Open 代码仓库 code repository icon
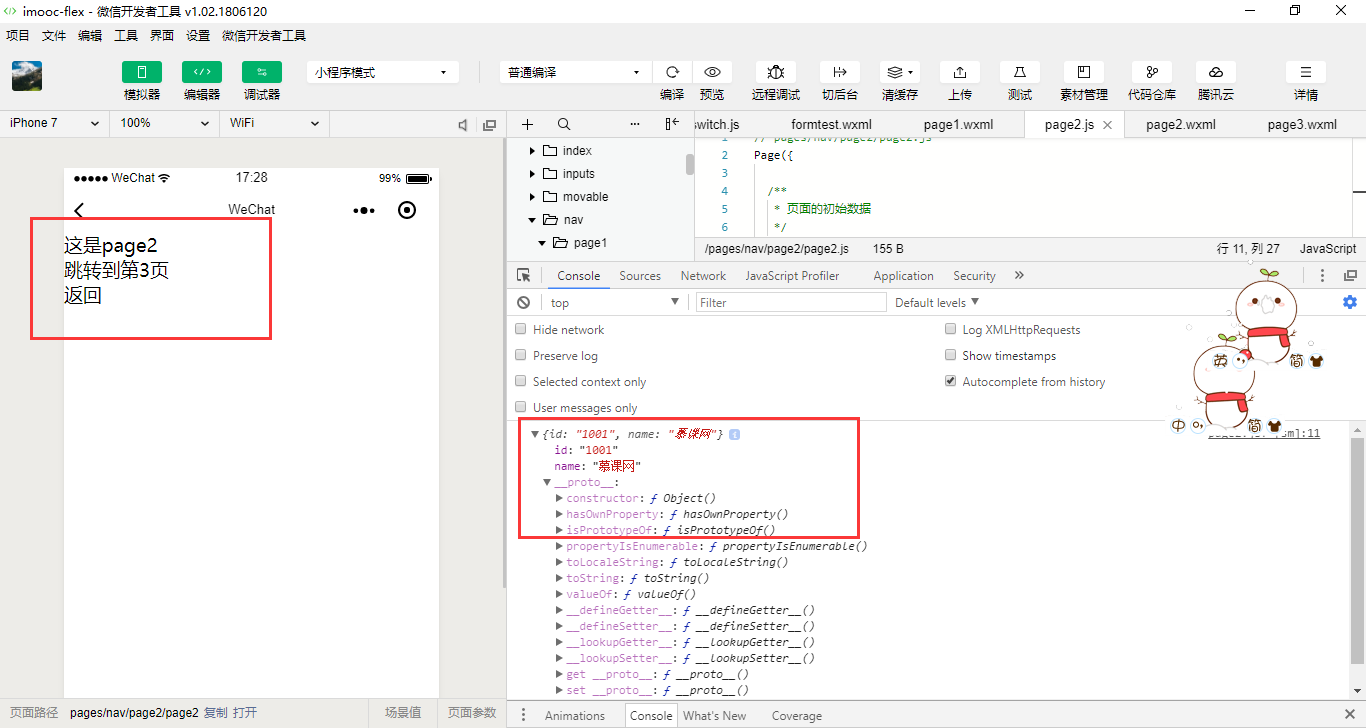The width and height of the screenshot is (1366, 728). 1152,72
